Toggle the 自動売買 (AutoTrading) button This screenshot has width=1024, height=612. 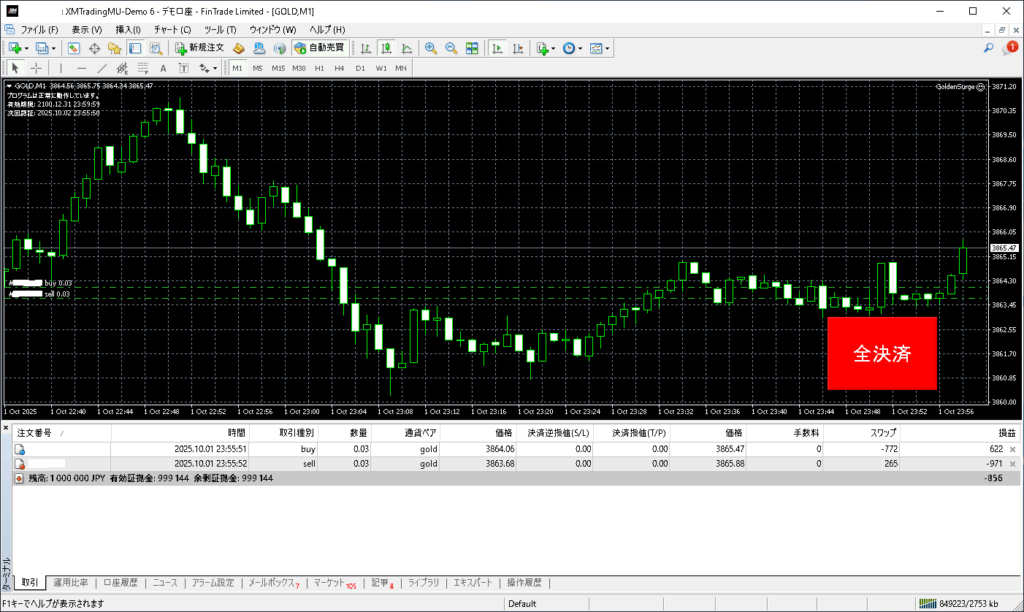[x=319, y=48]
